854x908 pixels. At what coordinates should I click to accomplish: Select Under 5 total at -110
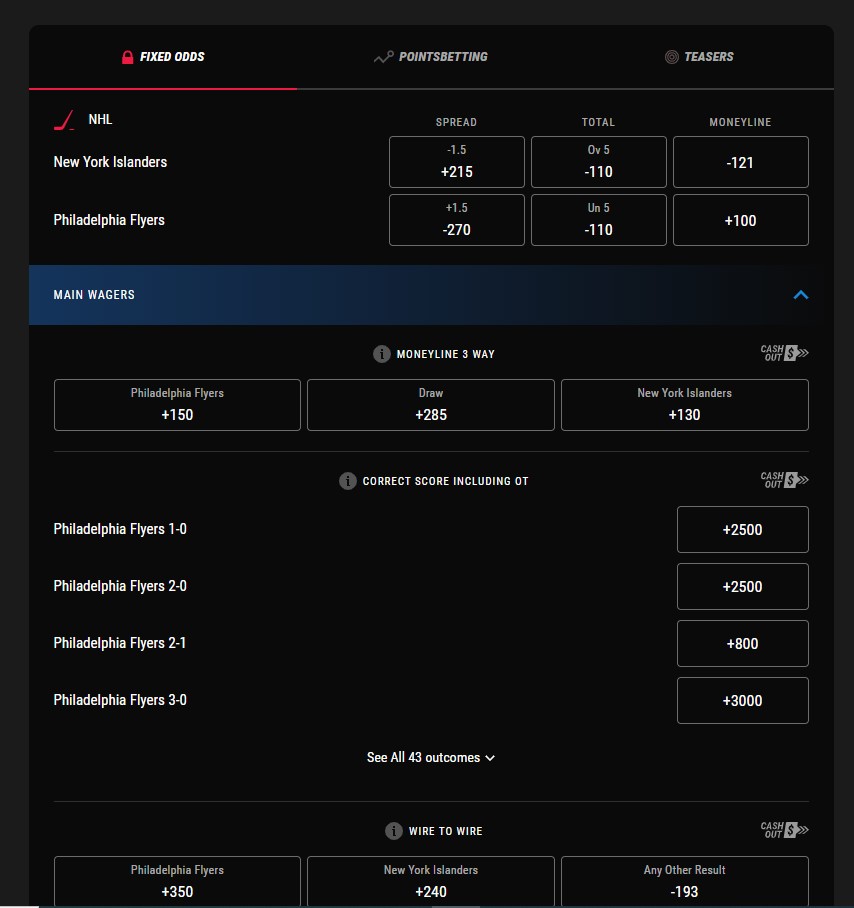pos(599,220)
